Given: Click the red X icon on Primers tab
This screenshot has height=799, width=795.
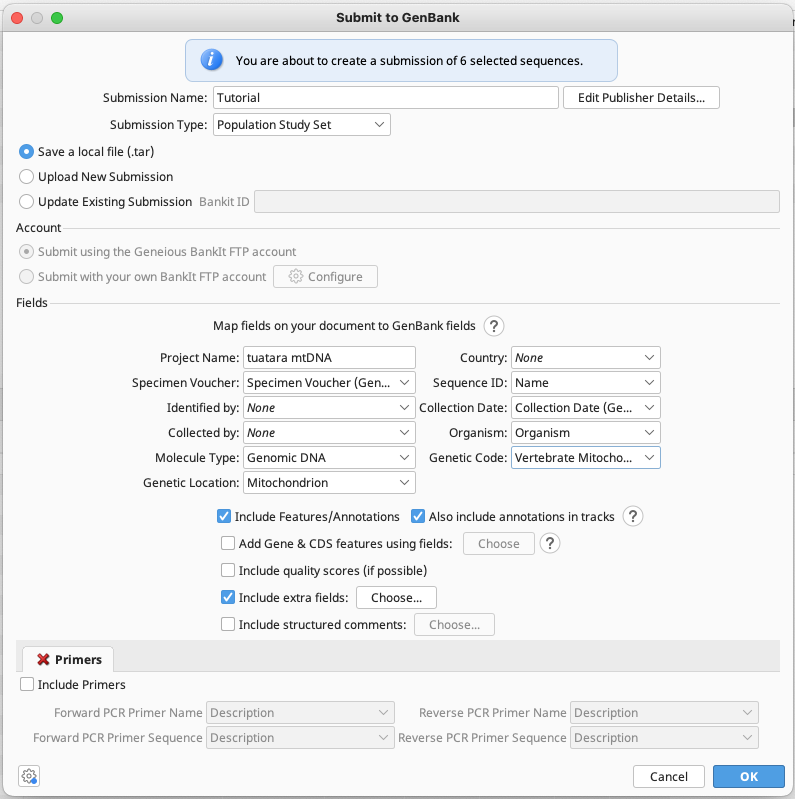Looking at the screenshot, I should coord(43,659).
